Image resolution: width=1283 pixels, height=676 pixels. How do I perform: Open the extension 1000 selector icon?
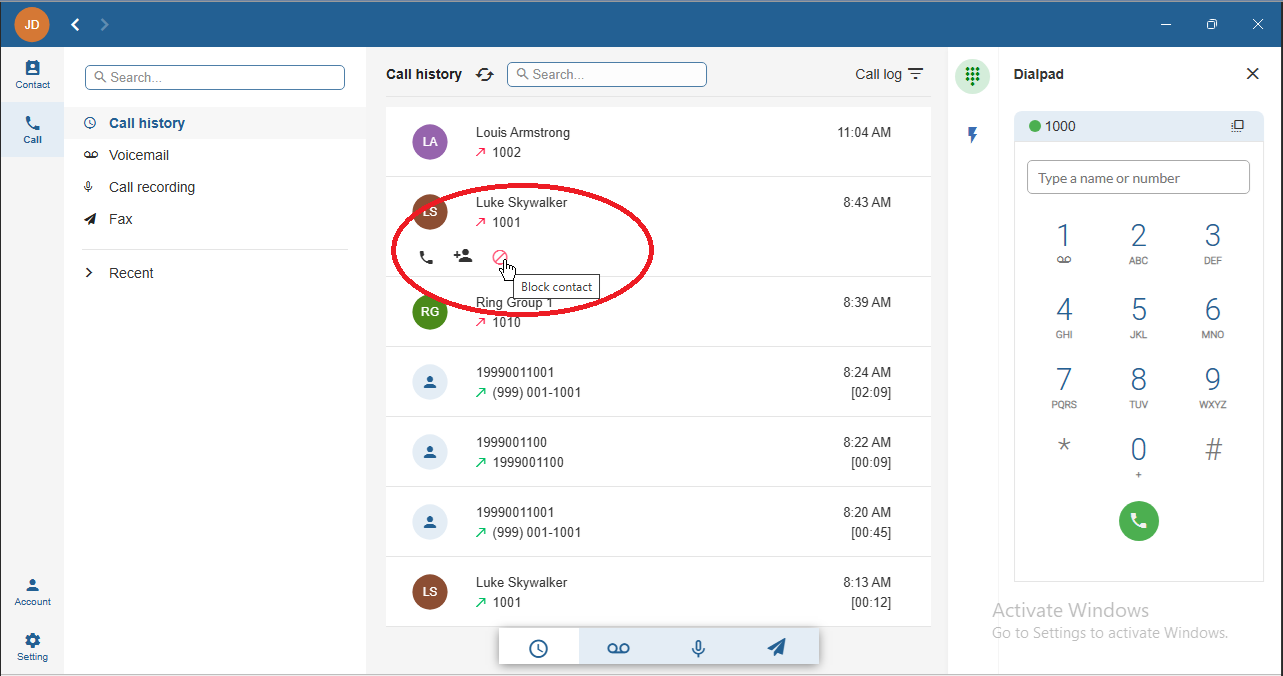pyautogui.click(x=1237, y=126)
